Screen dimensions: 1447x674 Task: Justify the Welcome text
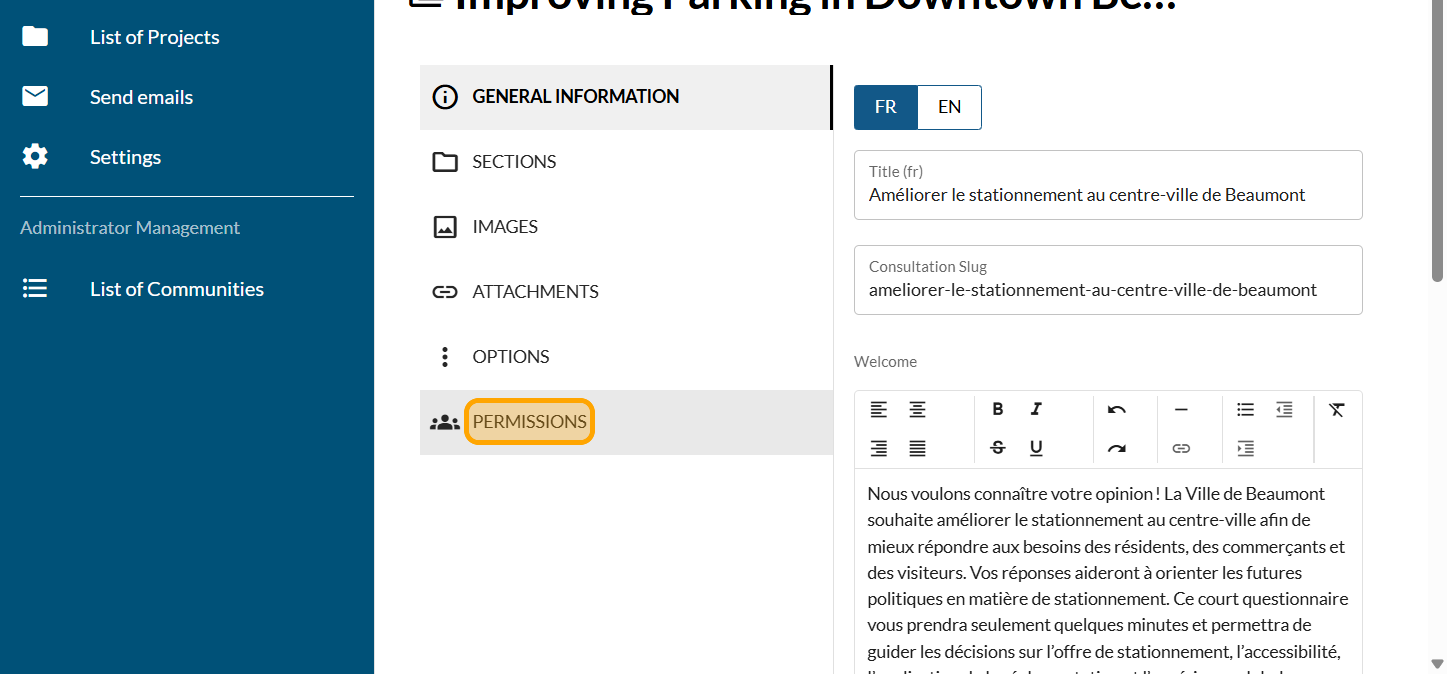click(x=917, y=448)
